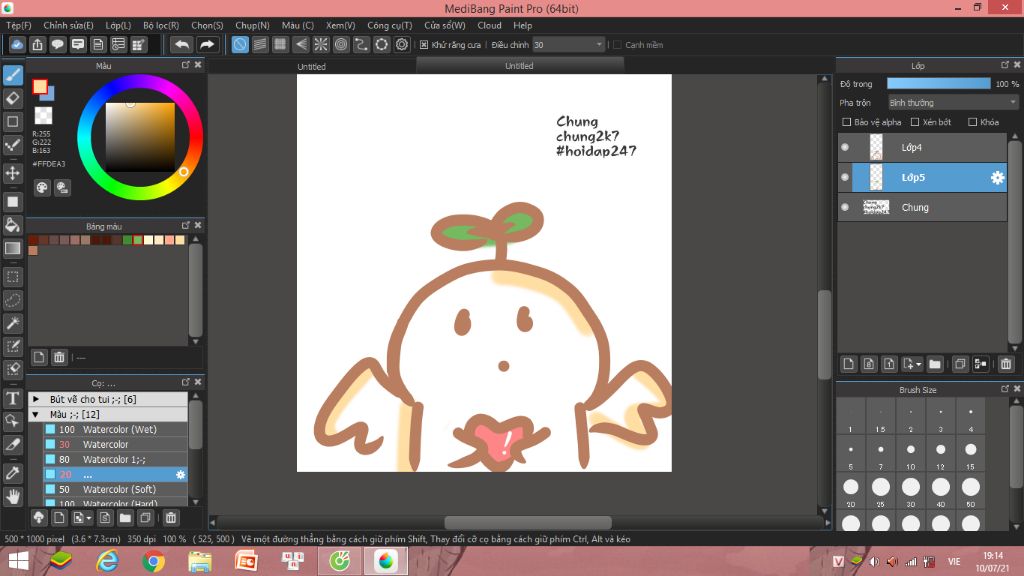This screenshot has width=1024, height=576.
Task: Collapse Màu ;-; brush group
Action: pyautogui.click(x=36, y=414)
